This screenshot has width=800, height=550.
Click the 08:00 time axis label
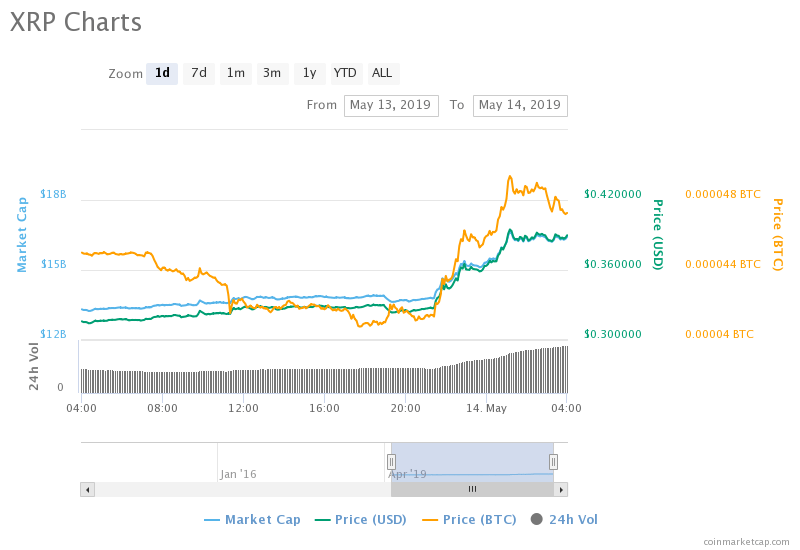[x=162, y=408]
